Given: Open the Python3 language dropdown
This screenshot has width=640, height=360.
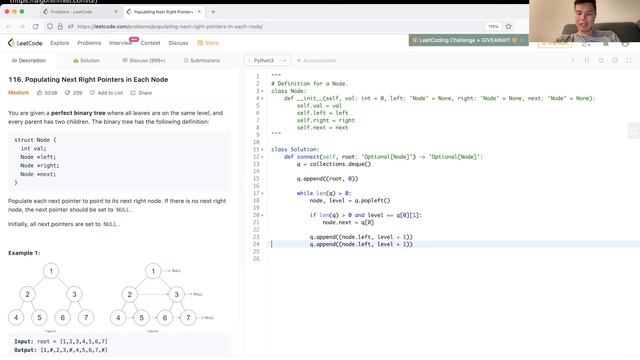Looking at the screenshot, I should (x=268, y=60).
